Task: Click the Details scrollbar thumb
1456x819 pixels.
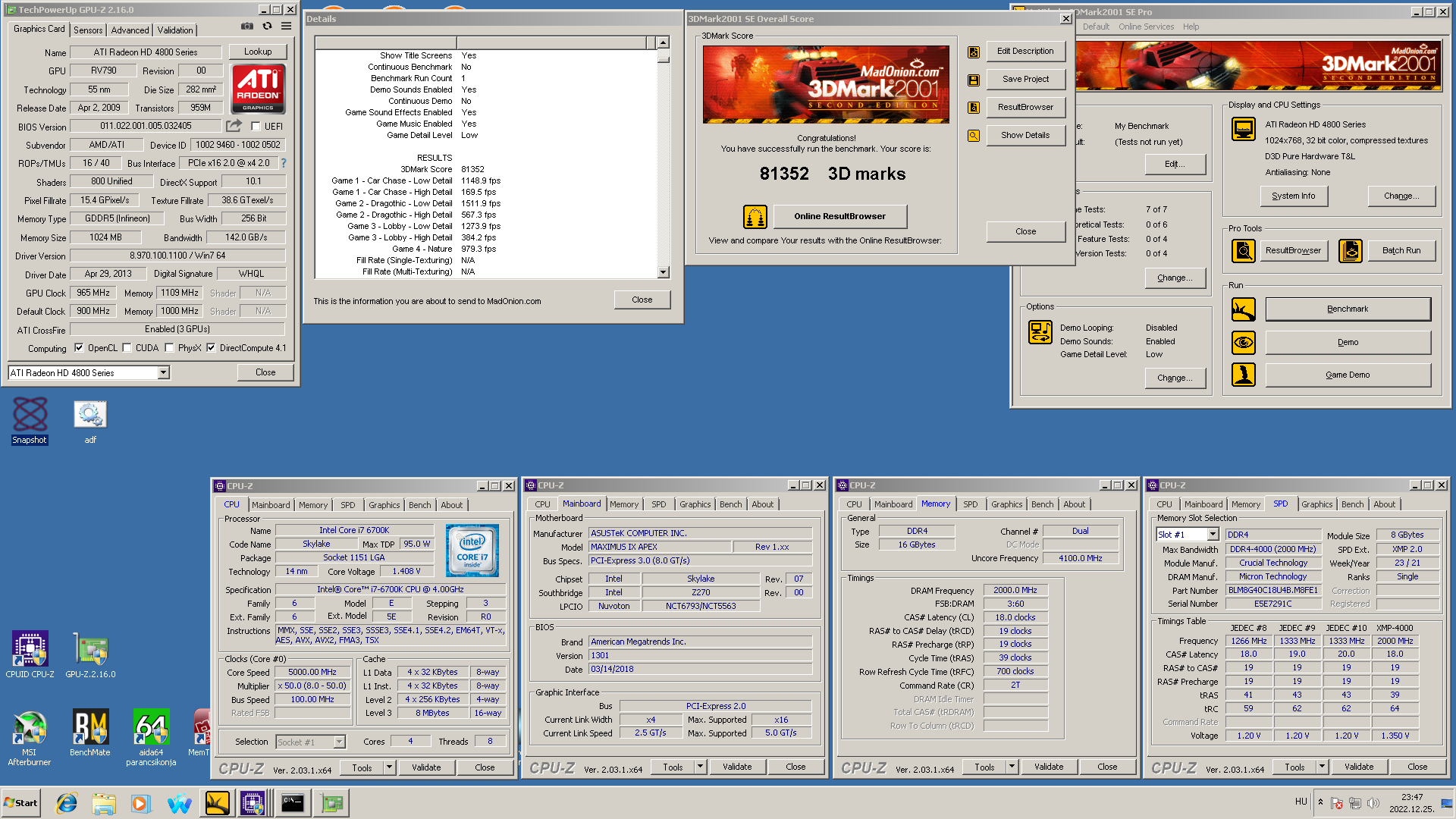Action: [663, 58]
